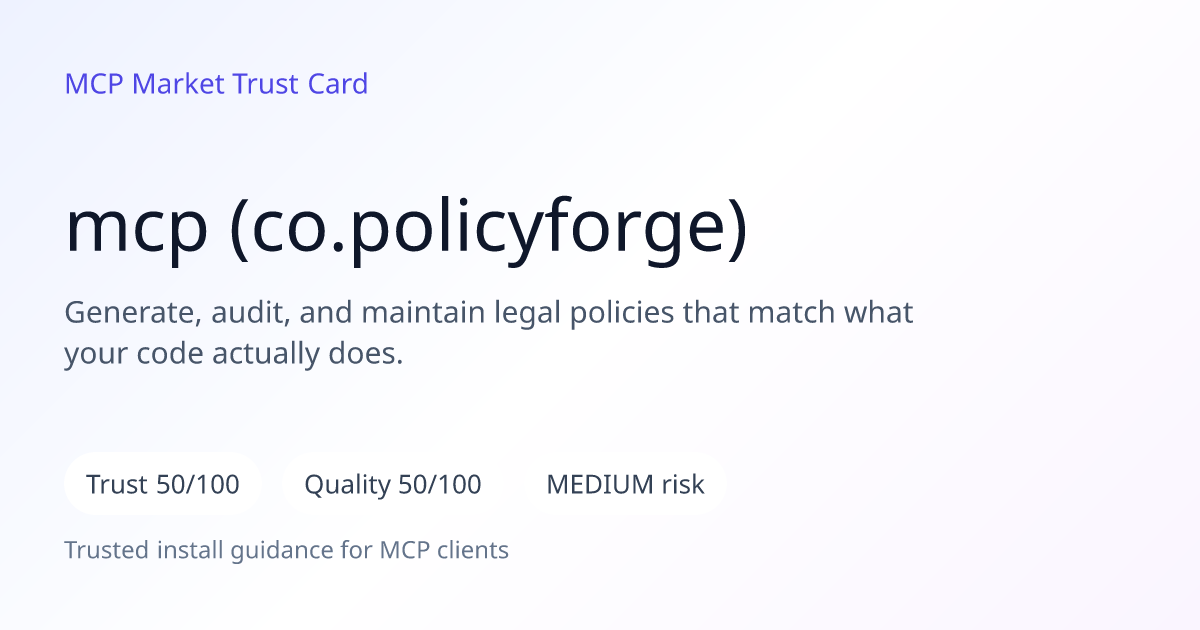The width and height of the screenshot is (1200, 630).
Task: Click the MCP Market Trust Card label
Action: [x=216, y=84]
